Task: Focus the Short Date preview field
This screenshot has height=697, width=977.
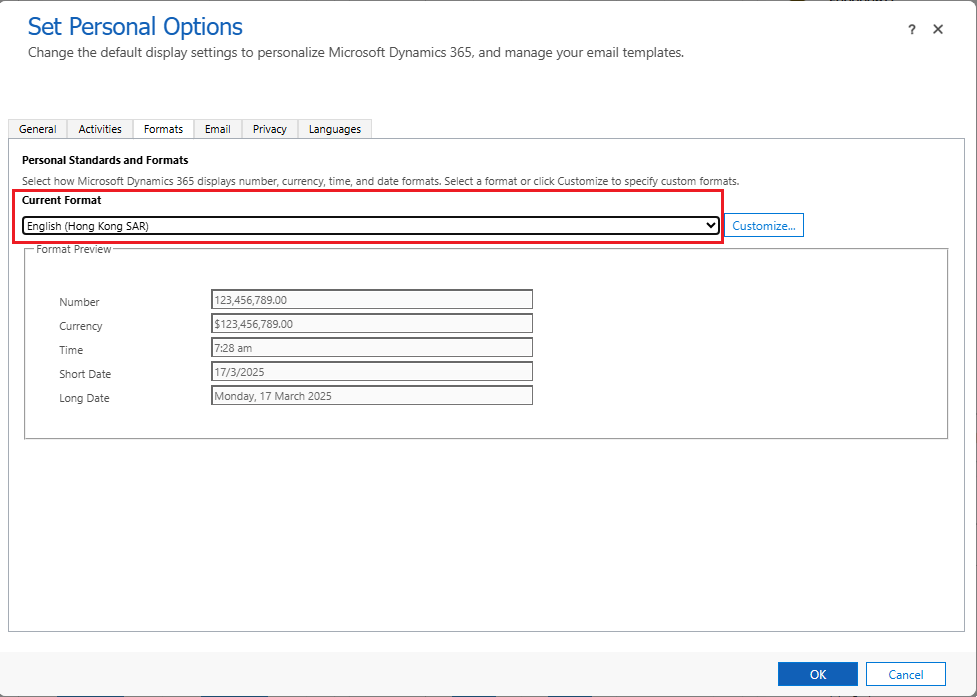Action: [x=372, y=371]
